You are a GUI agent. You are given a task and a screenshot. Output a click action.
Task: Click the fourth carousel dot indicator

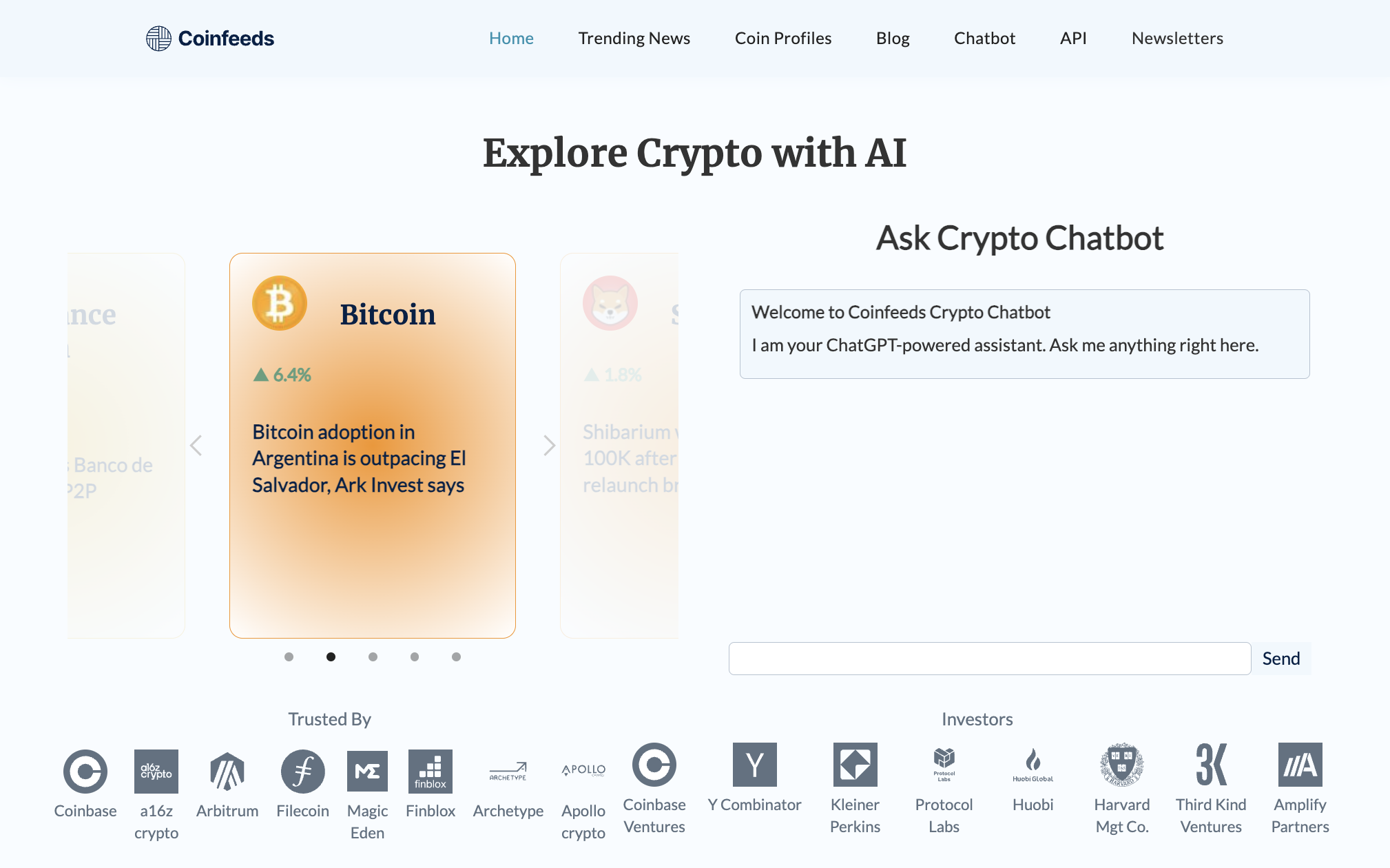[x=415, y=657]
